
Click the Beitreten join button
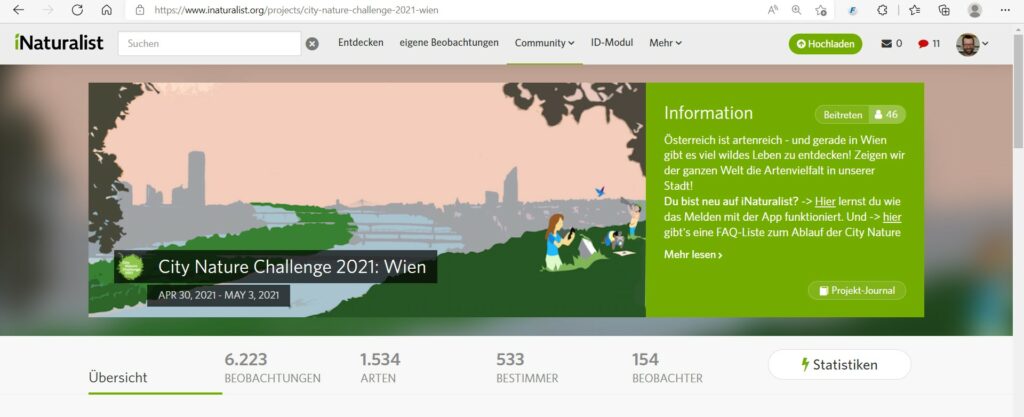(842, 115)
